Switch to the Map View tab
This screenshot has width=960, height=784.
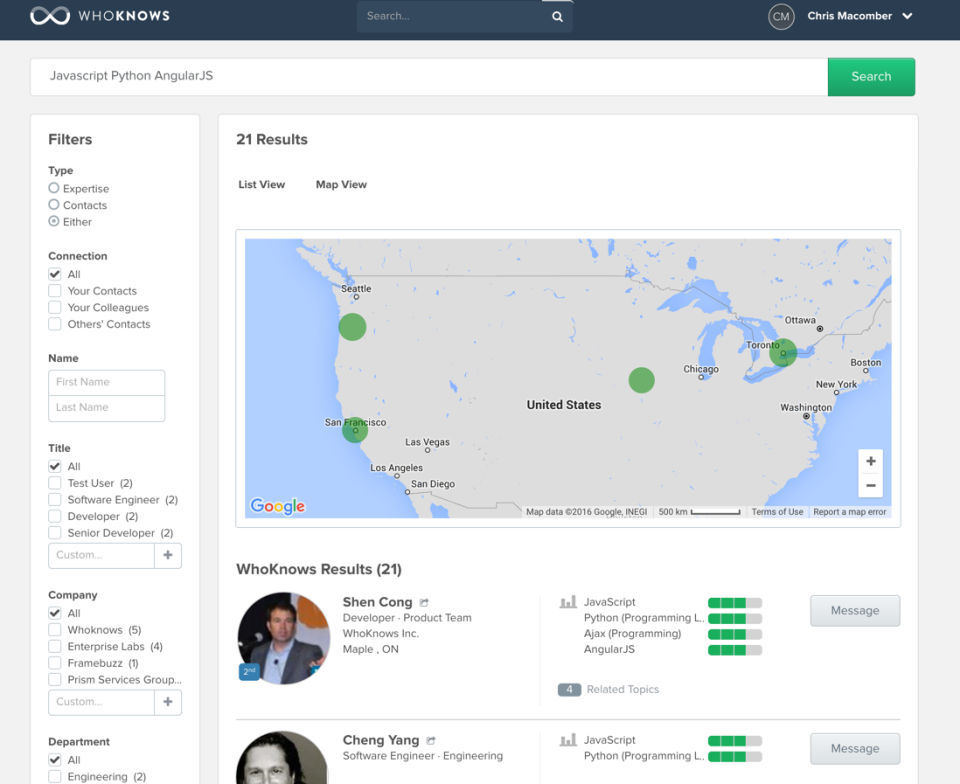pos(341,184)
